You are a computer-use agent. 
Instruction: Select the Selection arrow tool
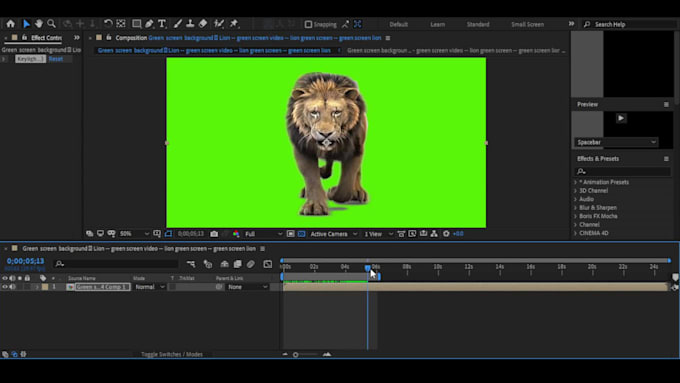(x=26, y=24)
